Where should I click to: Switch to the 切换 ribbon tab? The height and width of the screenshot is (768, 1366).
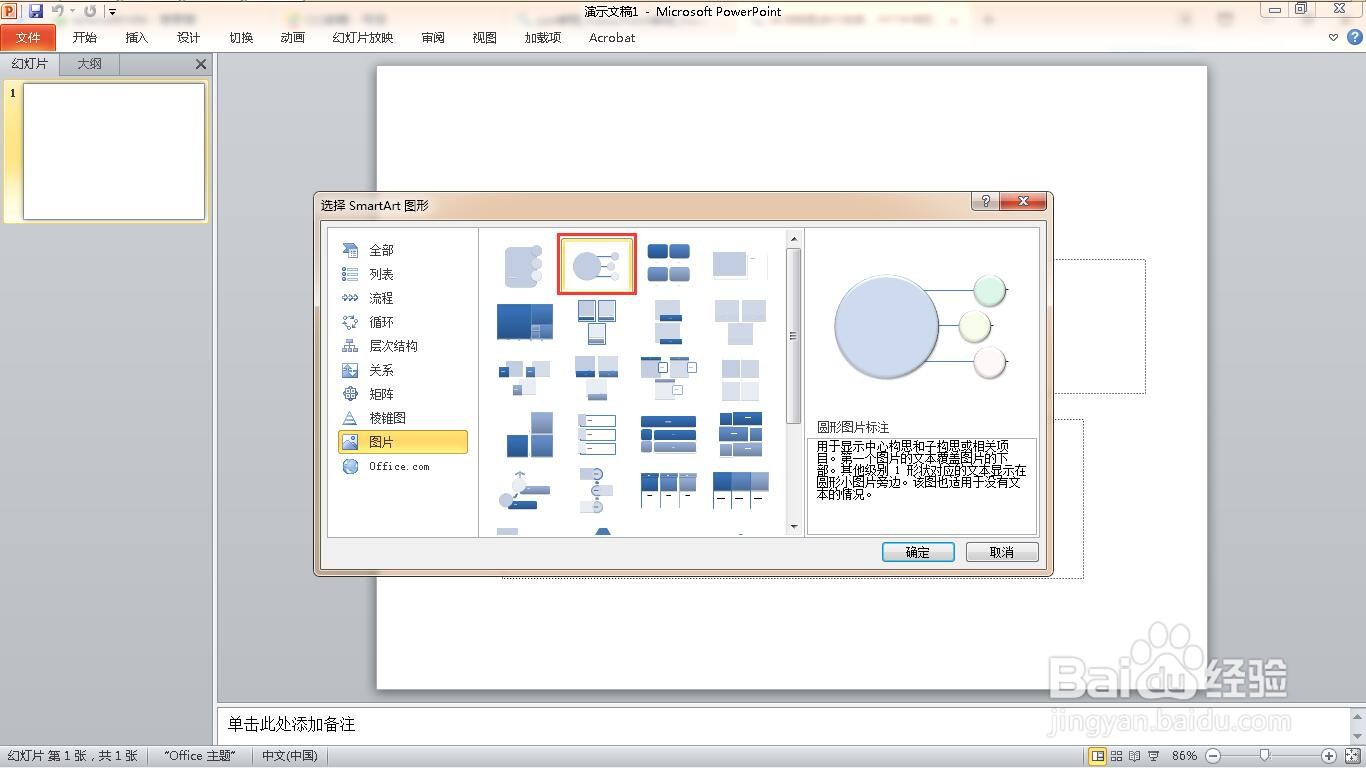241,38
